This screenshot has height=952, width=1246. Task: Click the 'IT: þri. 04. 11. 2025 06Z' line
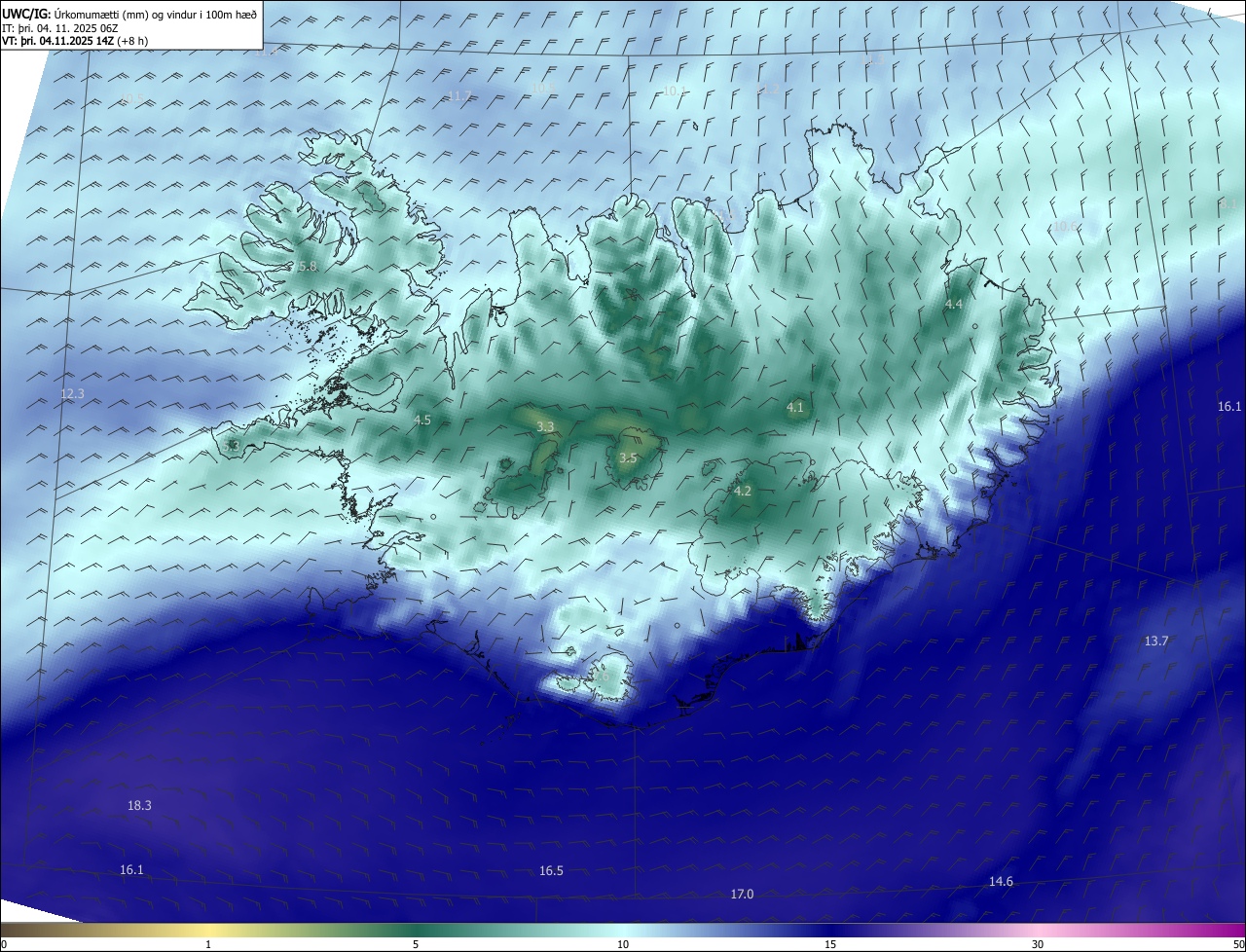(59, 28)
